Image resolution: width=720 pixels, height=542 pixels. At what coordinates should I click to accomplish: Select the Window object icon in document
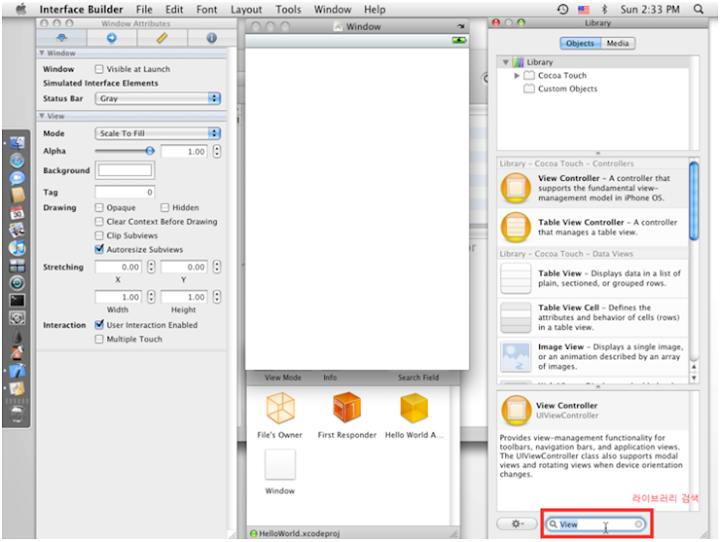coord(280,465)
